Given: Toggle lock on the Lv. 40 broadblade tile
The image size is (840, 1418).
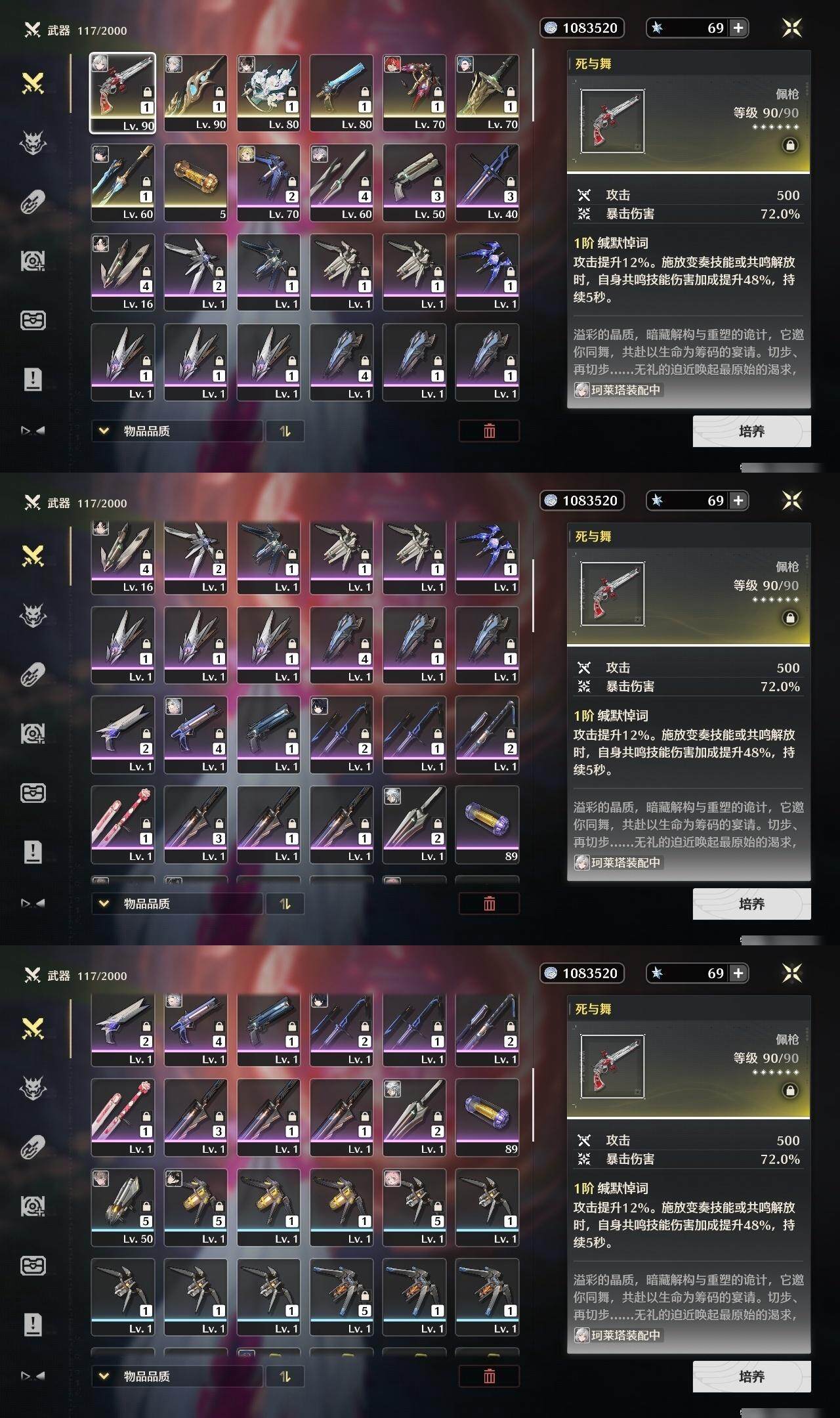Looking at the screenshot, I should pyautogui.click(x=511, y=182).
